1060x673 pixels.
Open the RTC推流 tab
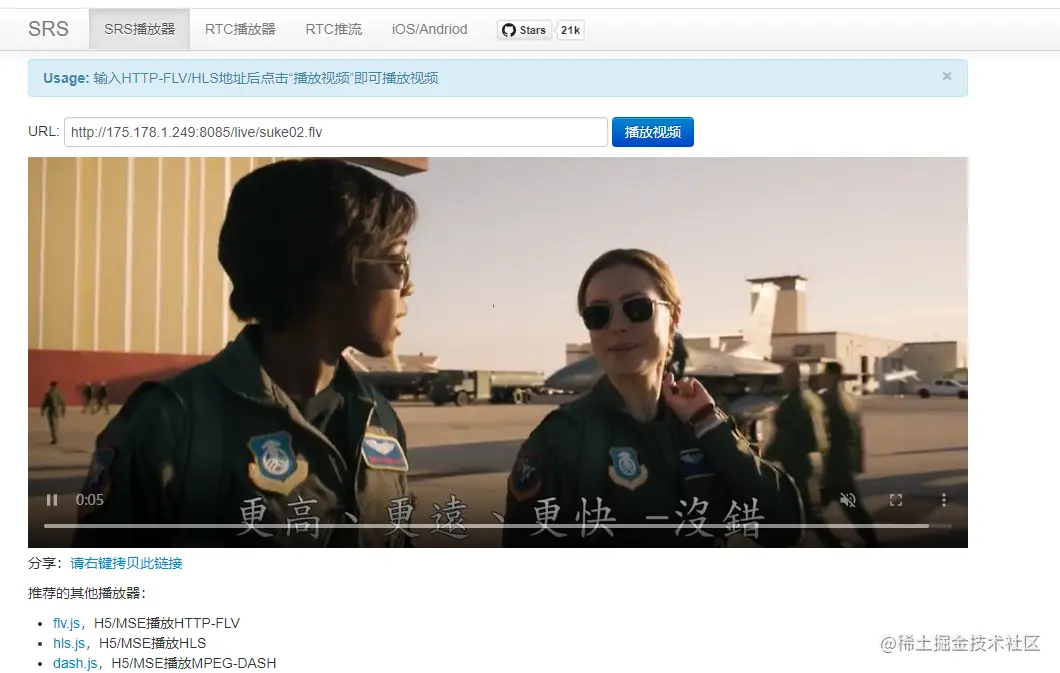333,29
